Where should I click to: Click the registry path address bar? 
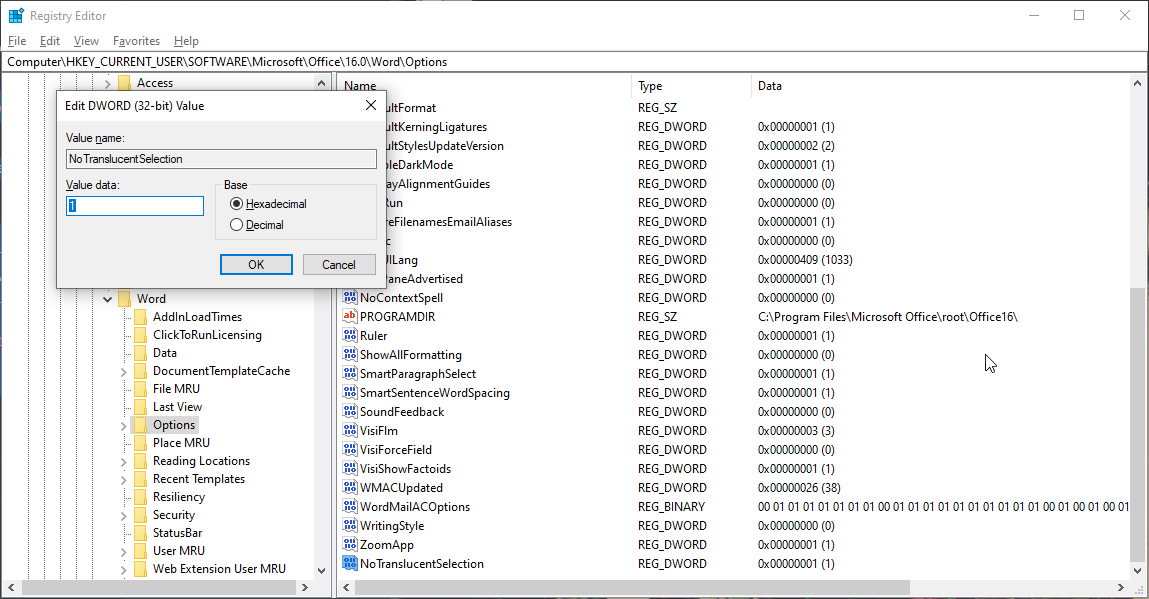574,62
